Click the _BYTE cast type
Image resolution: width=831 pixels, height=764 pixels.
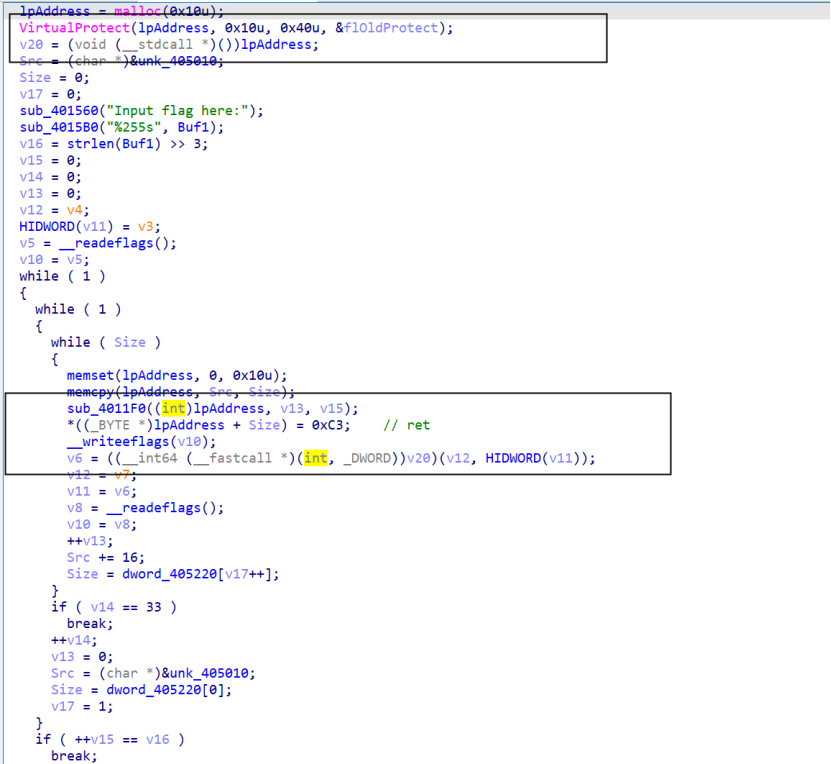click(113, 425)
